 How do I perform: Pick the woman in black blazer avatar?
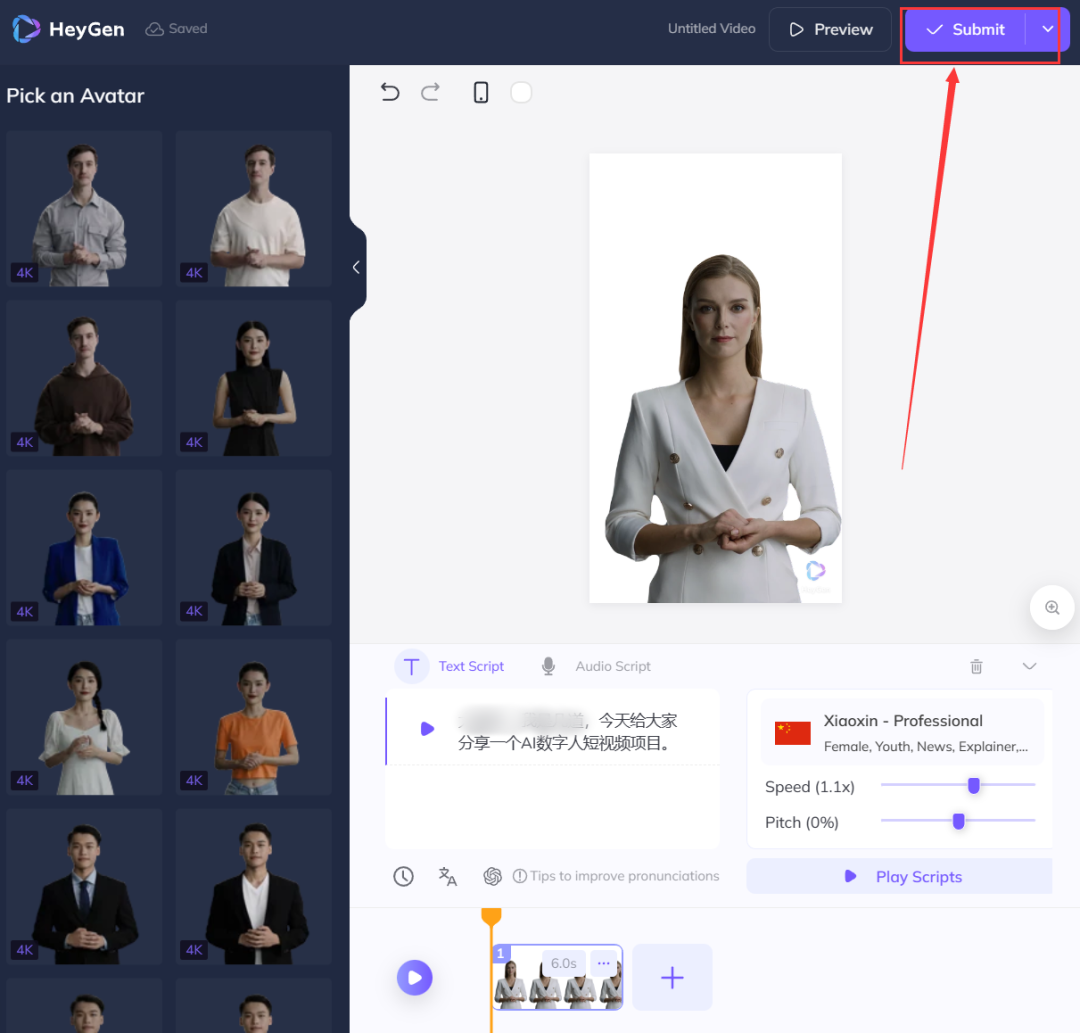(253, 547)
